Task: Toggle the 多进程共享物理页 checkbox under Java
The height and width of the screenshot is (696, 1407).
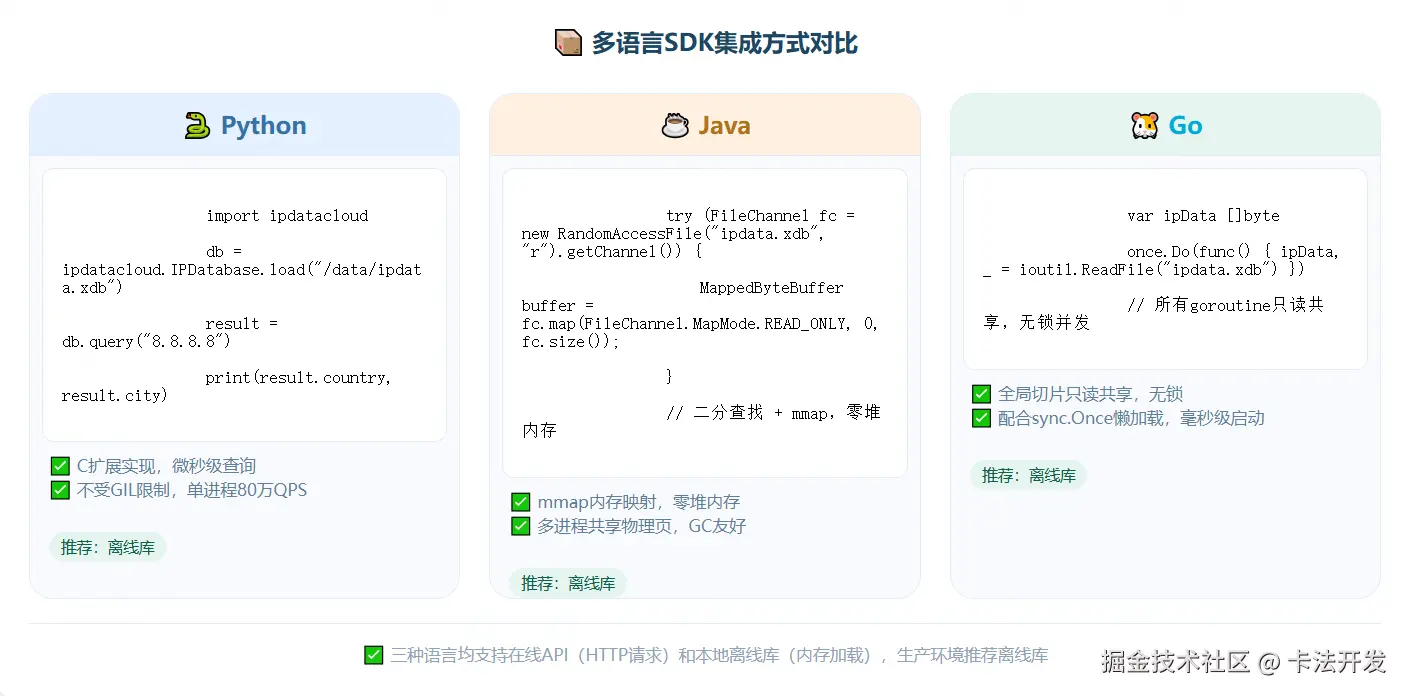Action: [520, 525]
